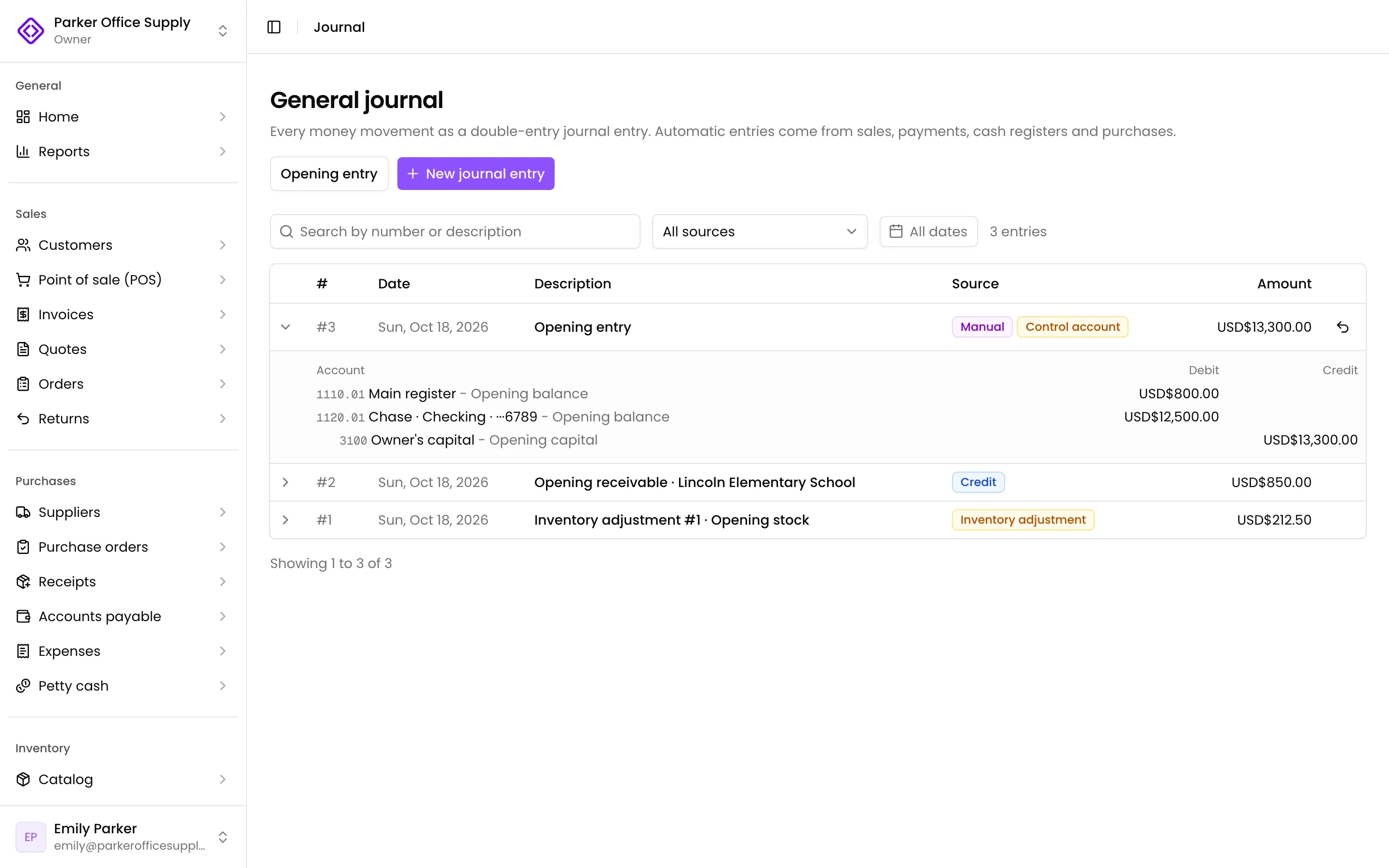Collapse journal entry #3 row
This screenshot has height=868, width=1389.
click(285, 327)
